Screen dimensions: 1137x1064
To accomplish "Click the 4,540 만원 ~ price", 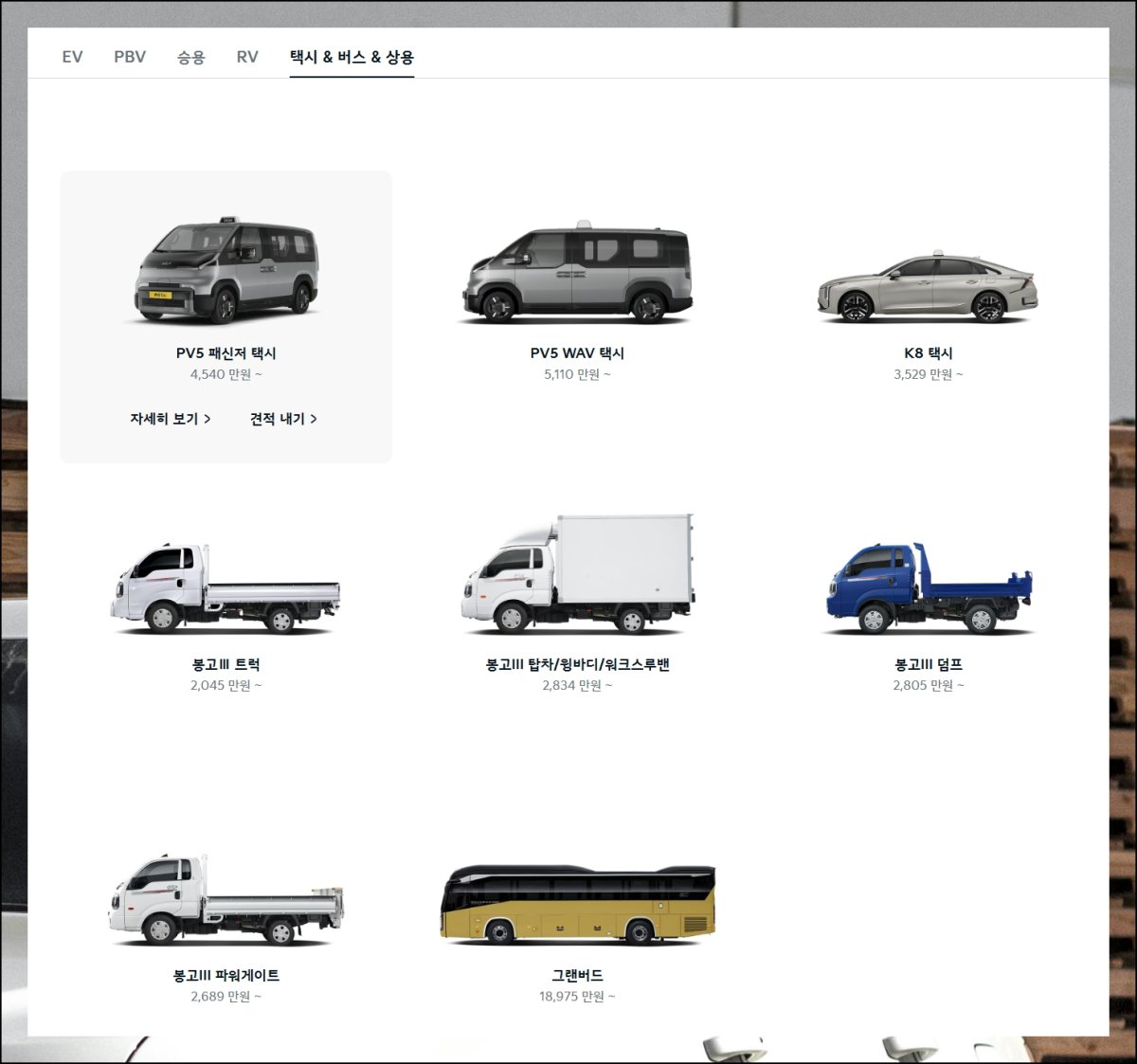I will pyautogui.click(x=226, y=374).
